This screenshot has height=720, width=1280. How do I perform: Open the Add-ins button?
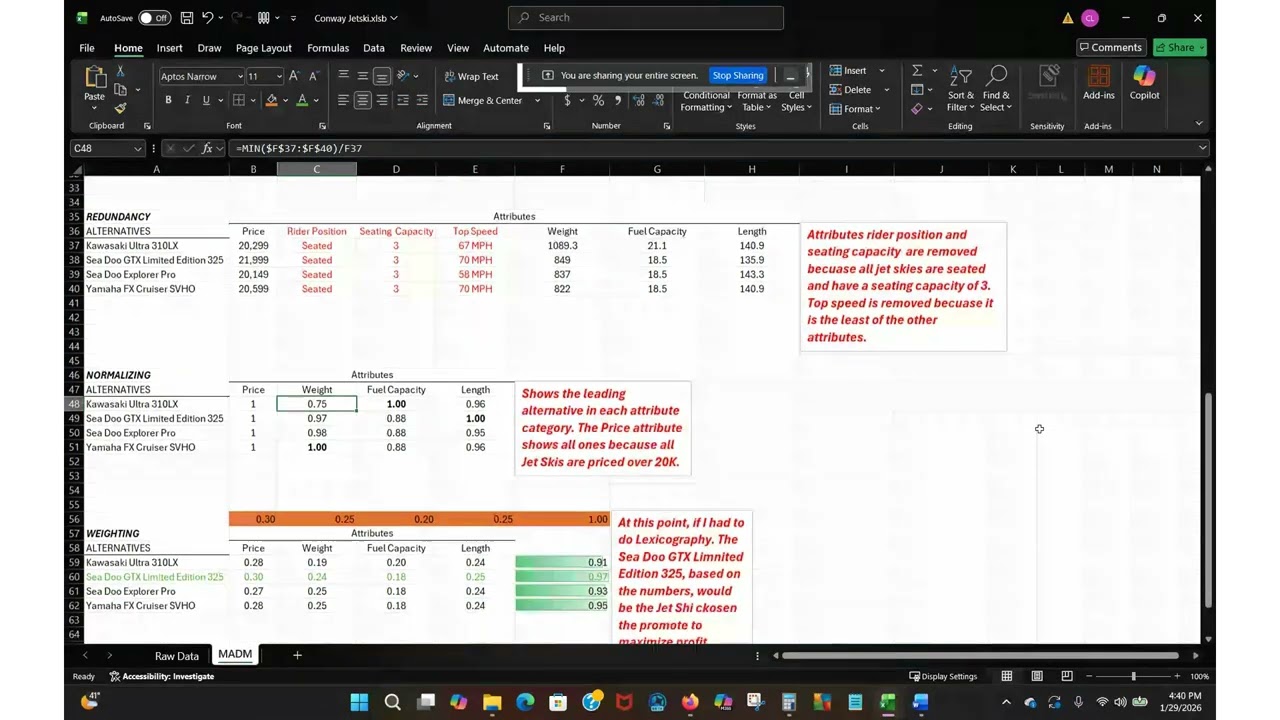point(1098,83)
